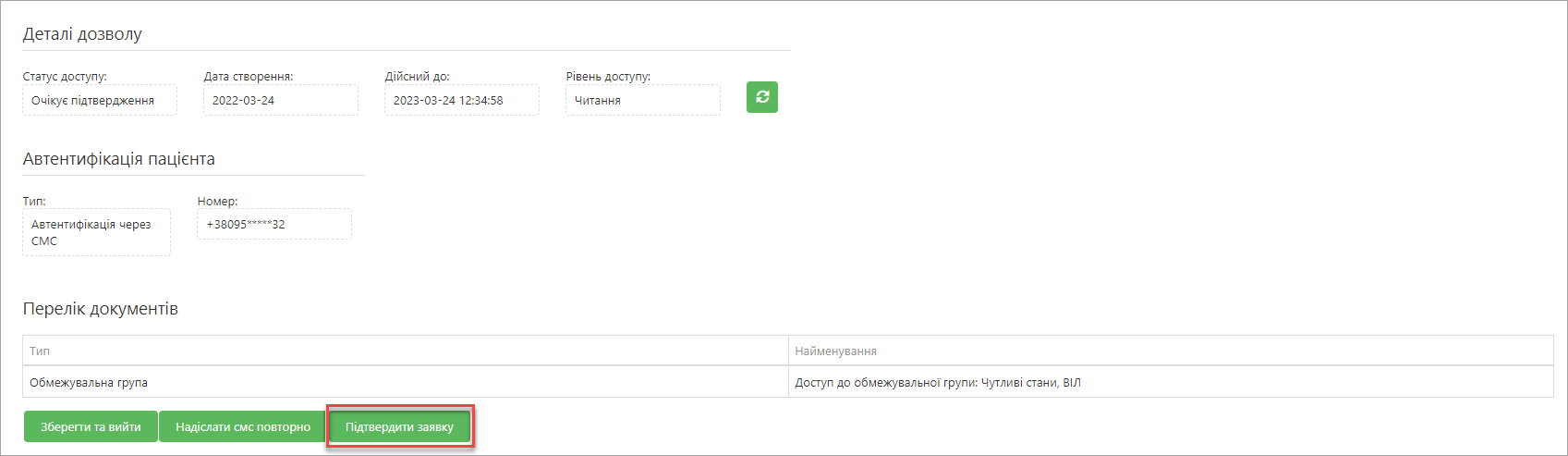This screenshot has width=1568, height=456.
Task: Click Зберегти та вийти button
Action: (x=91, y=427)
